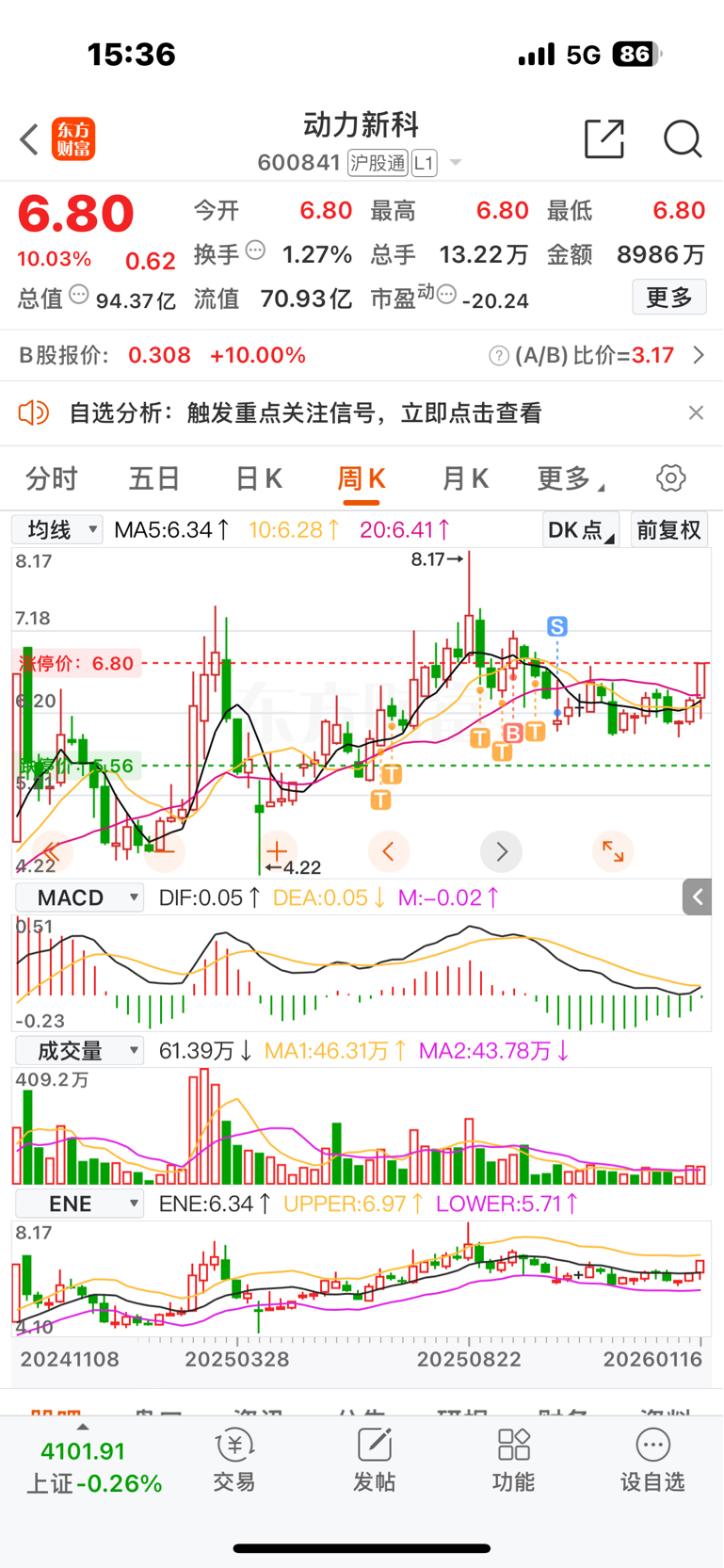Switch to the 五日 chart tab
This screenshot has width=724, height=1568.
click(154, 478)
